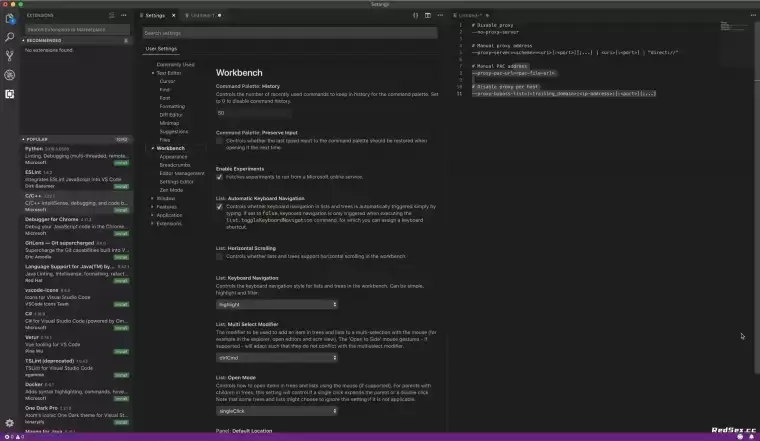
Task: Click the feedback smiley in status bar
Action: click(740, 437)
